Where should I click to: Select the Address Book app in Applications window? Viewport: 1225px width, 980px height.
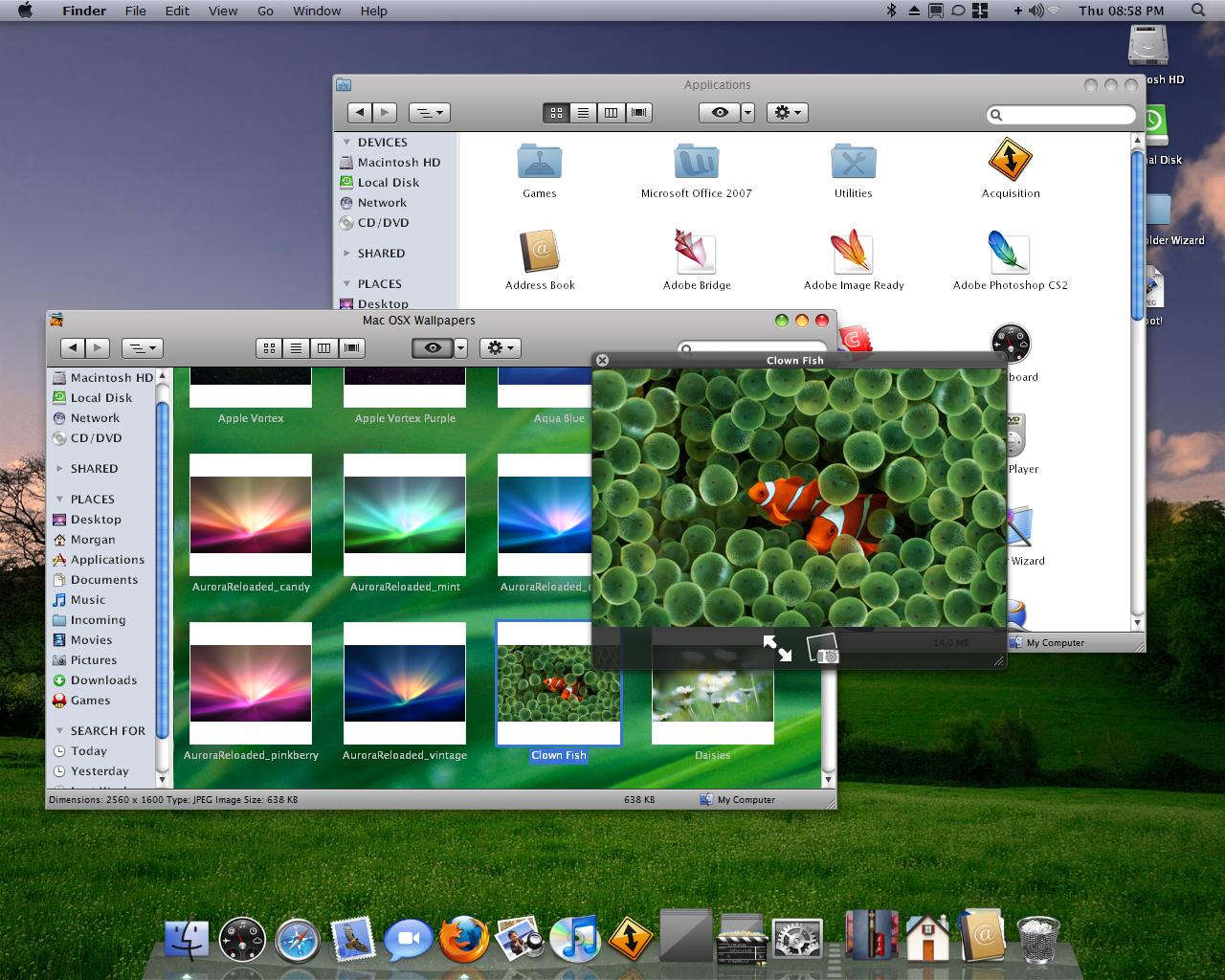[540, 253]
